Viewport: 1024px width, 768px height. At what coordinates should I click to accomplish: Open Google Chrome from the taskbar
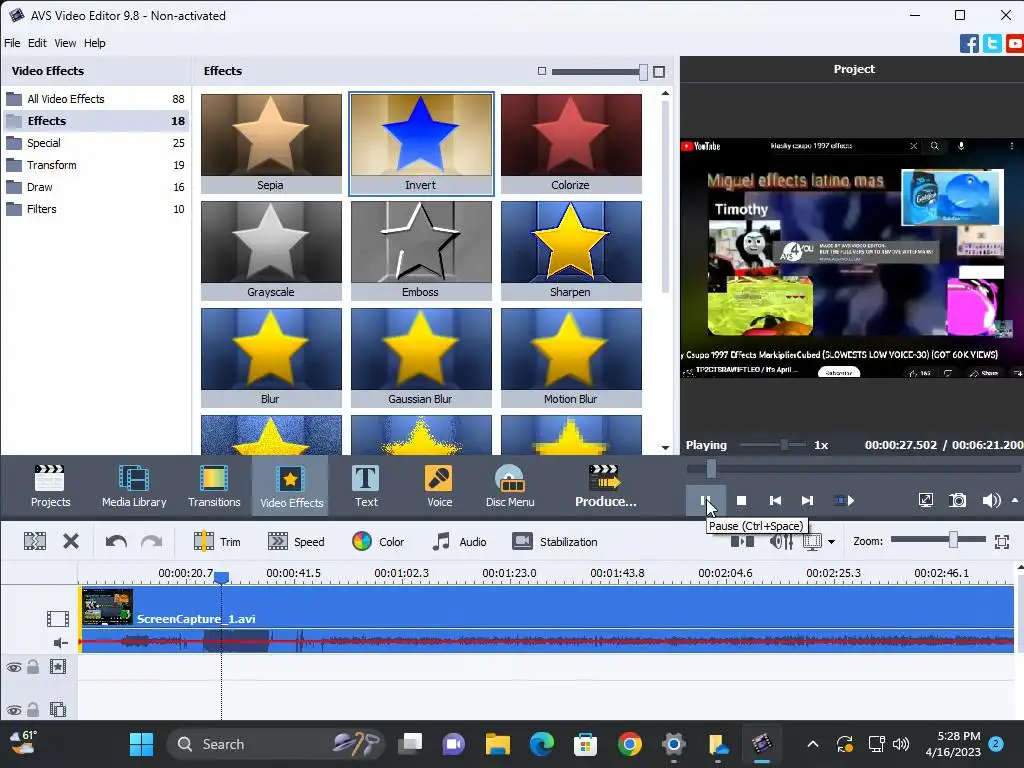[x=630, y=744]
